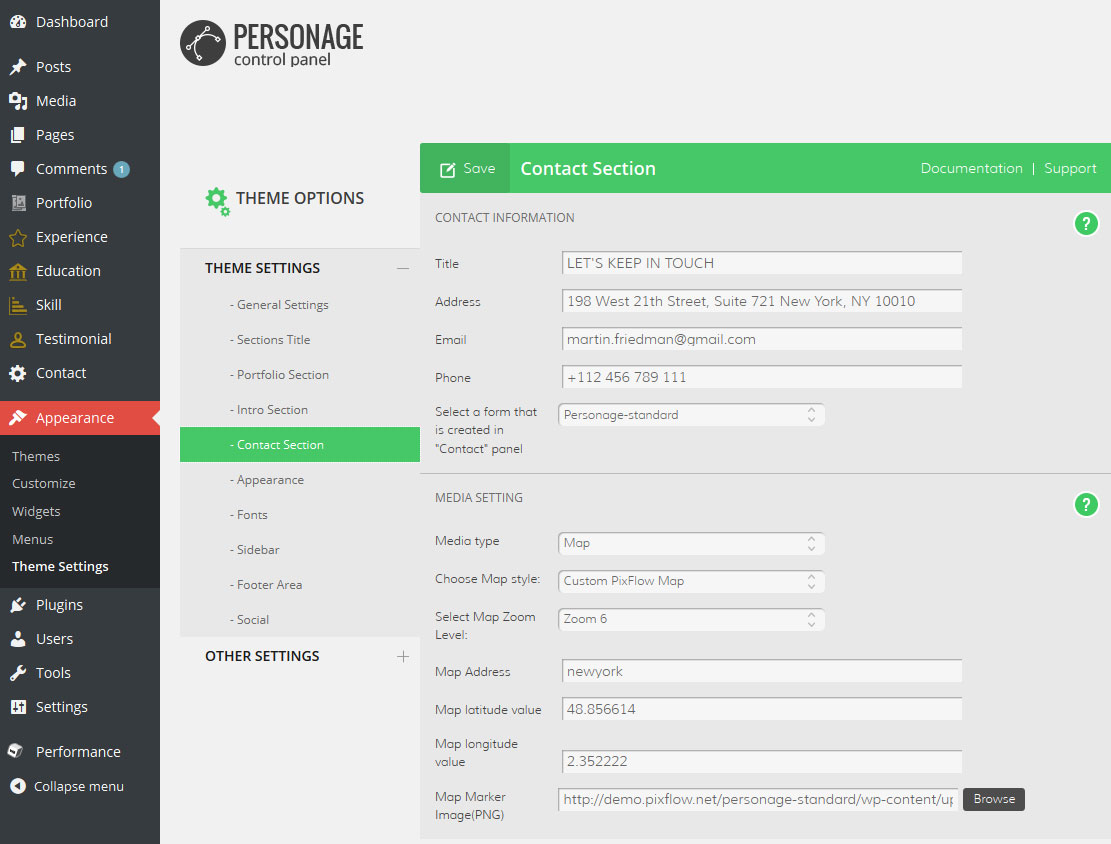Image resolution: width=1111 pixels, height=844 pixels.
Task: Open the Media type dropdown
Action: point(691,543)
